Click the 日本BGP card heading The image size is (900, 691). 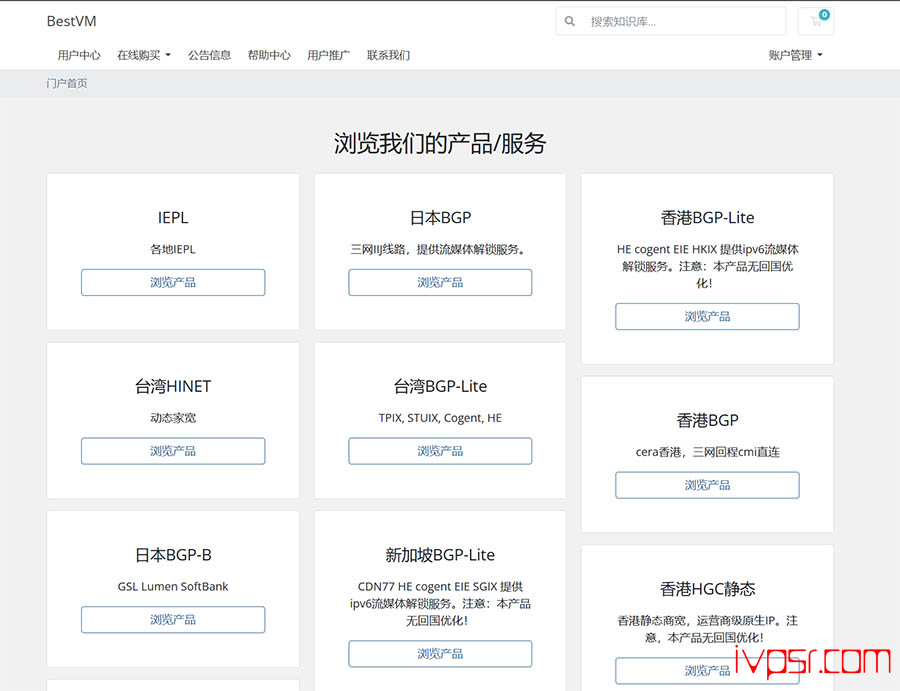(x=440, y=218)
